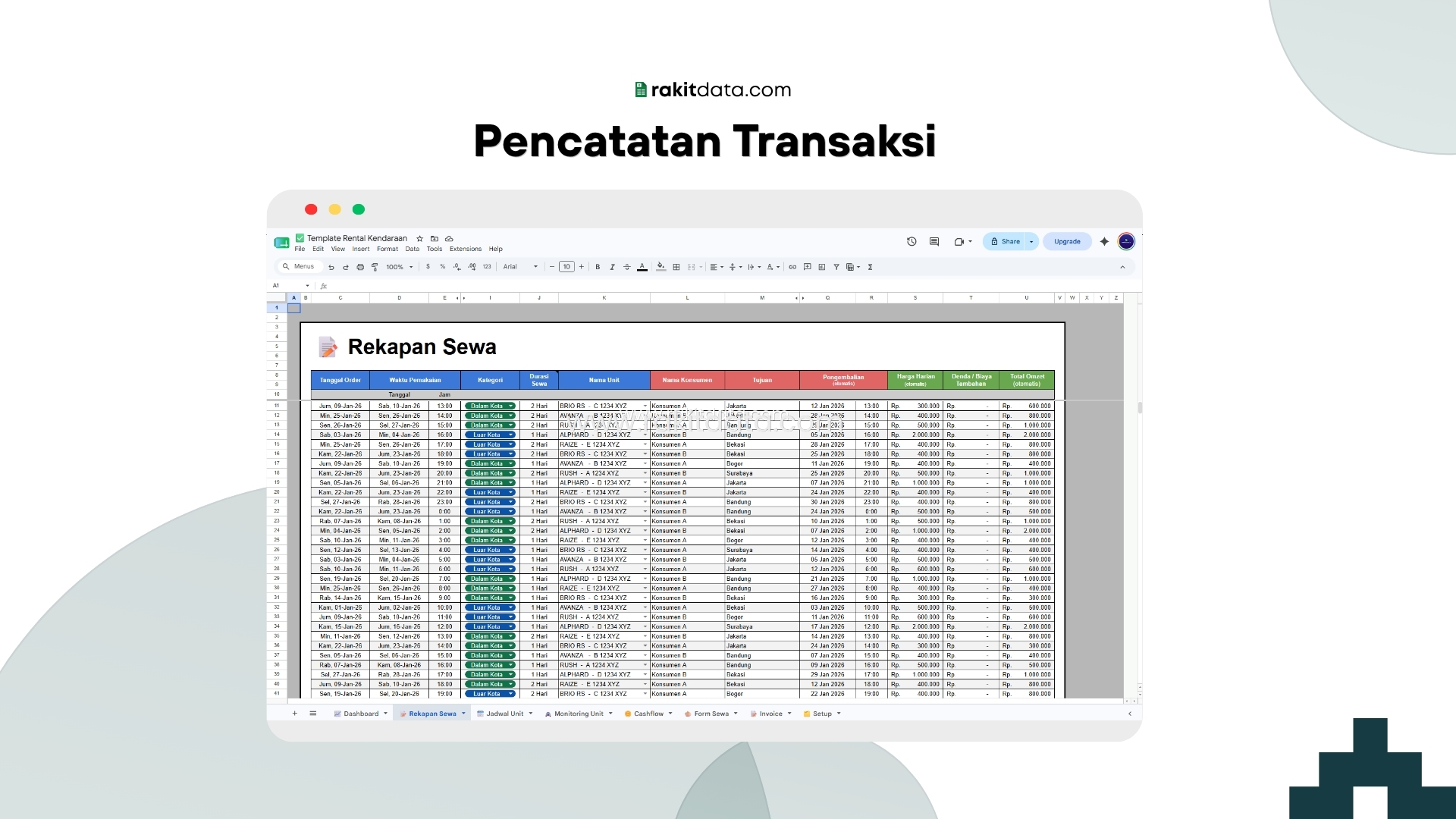Select the Total Omzet header cell
1456x819 pixels.
1027,380
